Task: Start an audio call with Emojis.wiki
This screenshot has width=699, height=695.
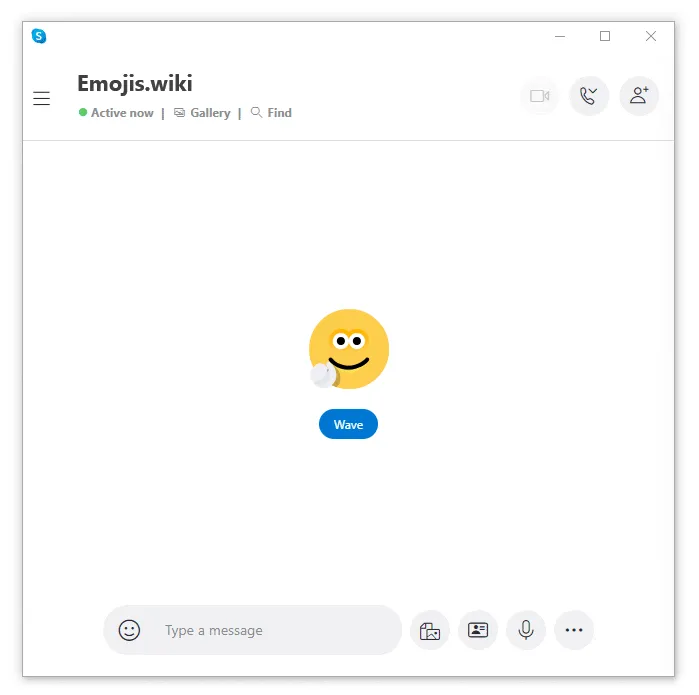Action: pyautogui.click(x=589, y=96)
